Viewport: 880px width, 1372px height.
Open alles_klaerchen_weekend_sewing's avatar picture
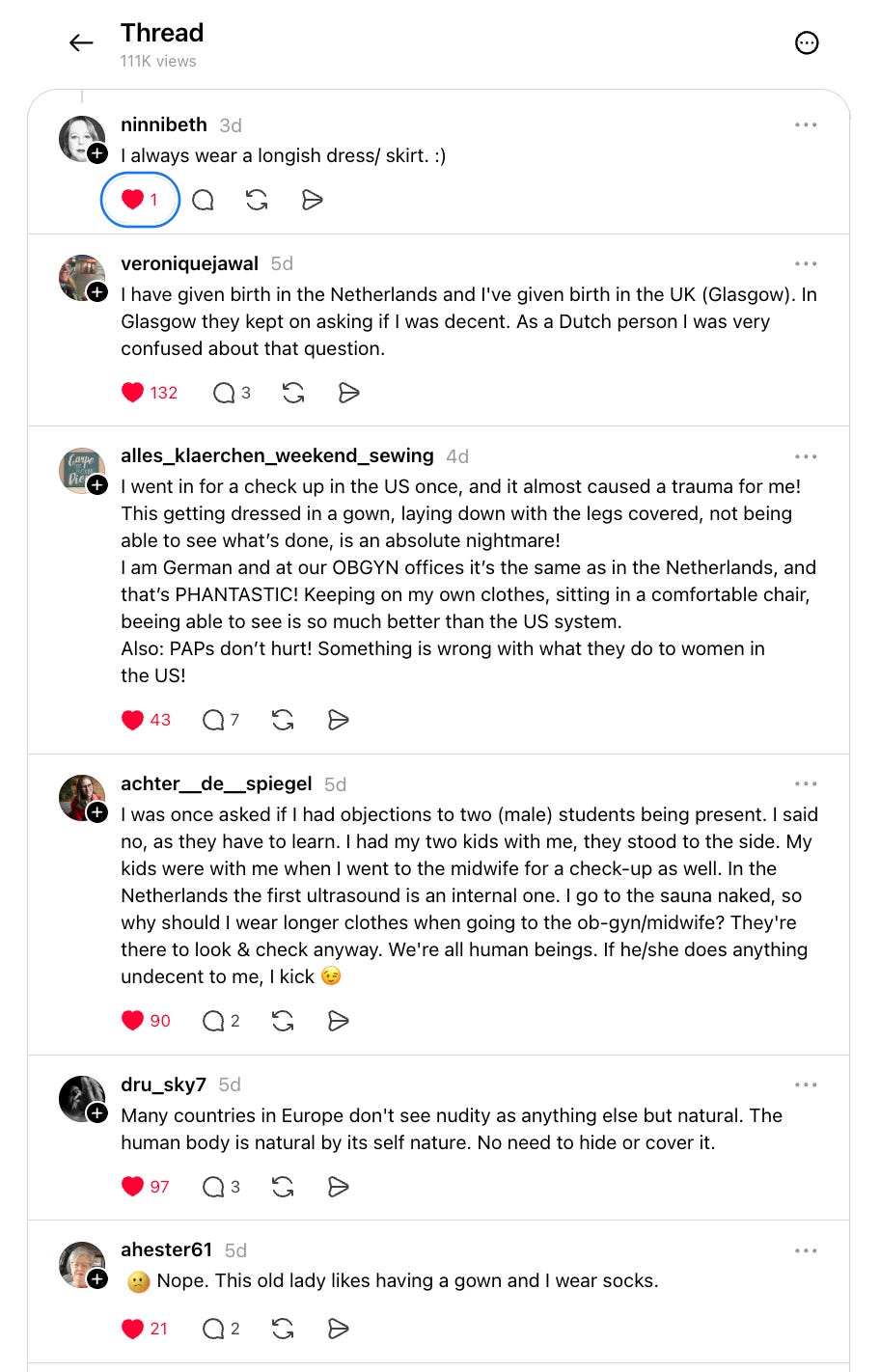click(x=81, y=470)
